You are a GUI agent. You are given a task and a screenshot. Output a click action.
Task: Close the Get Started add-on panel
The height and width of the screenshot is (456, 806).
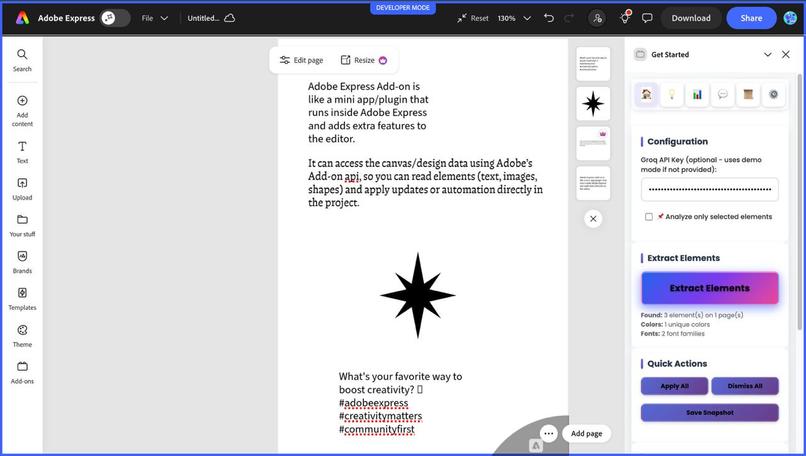[785, 54]
